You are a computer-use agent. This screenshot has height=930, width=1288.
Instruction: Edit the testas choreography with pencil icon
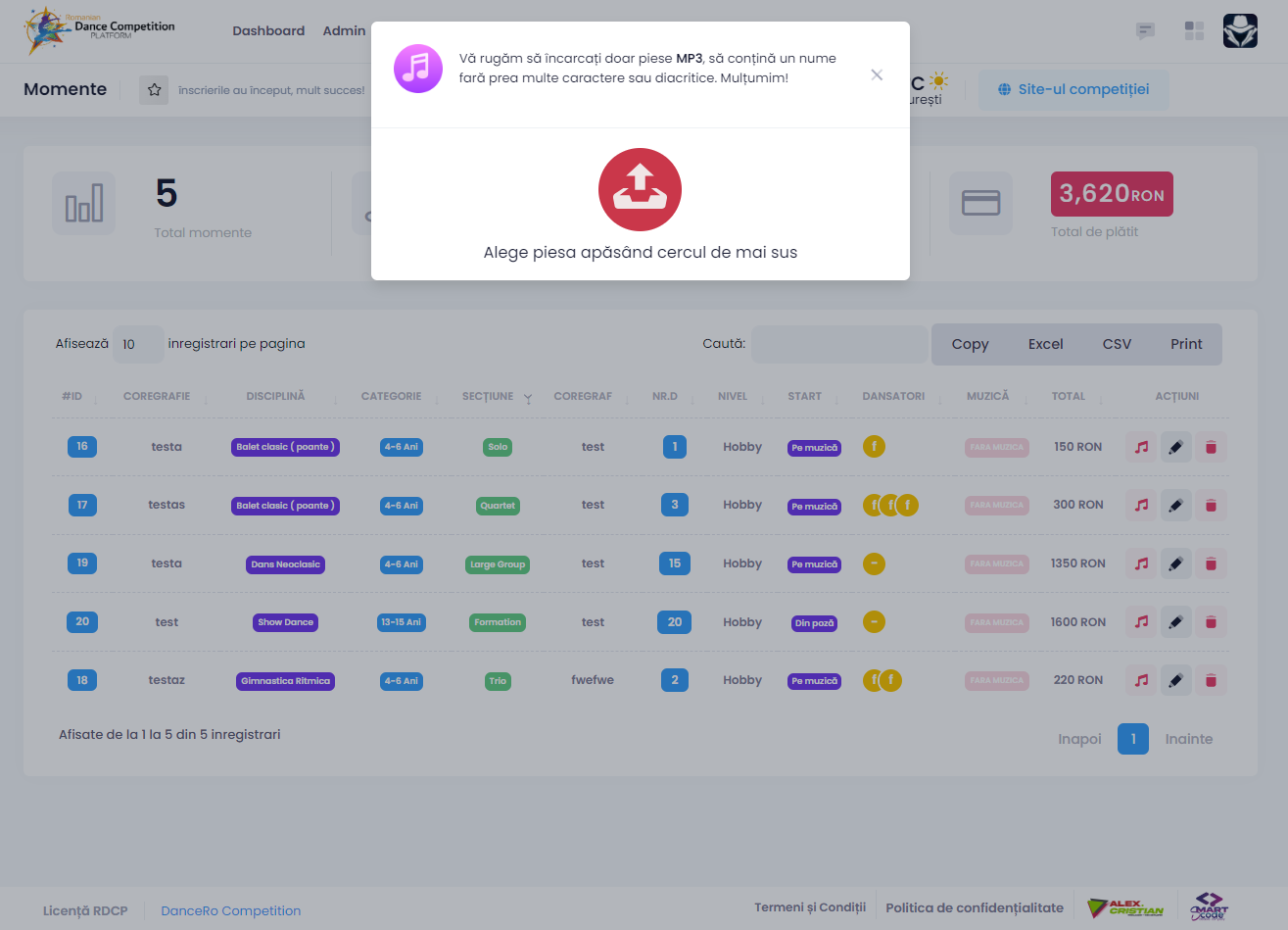tap(1175, 506)
